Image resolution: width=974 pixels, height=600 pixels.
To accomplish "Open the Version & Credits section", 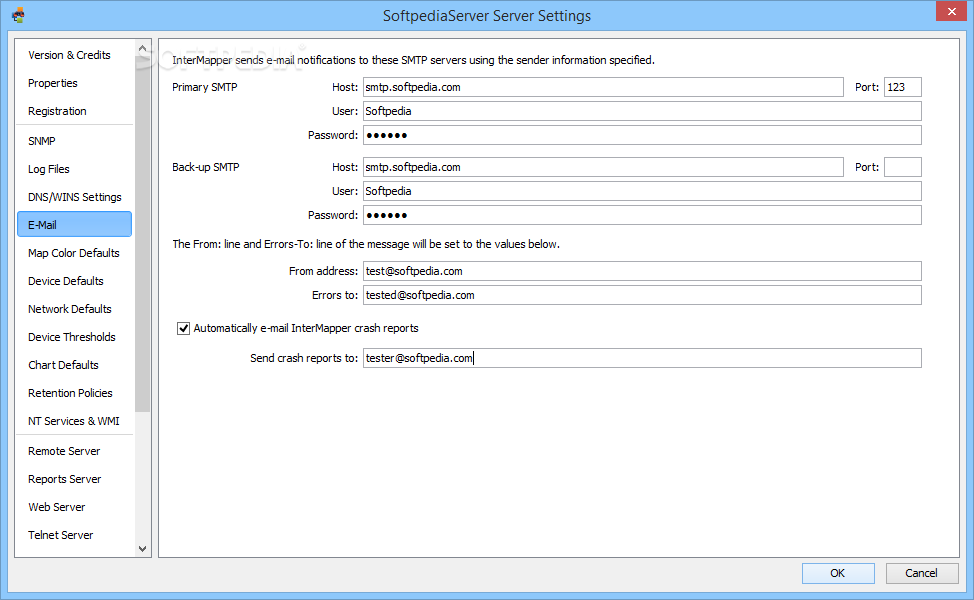I will [69, 55].
